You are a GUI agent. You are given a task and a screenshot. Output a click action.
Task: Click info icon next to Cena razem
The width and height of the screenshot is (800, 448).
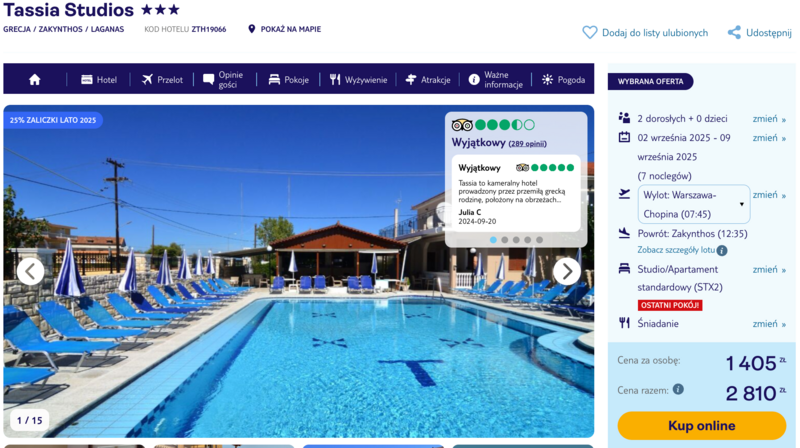coord(678,389)
